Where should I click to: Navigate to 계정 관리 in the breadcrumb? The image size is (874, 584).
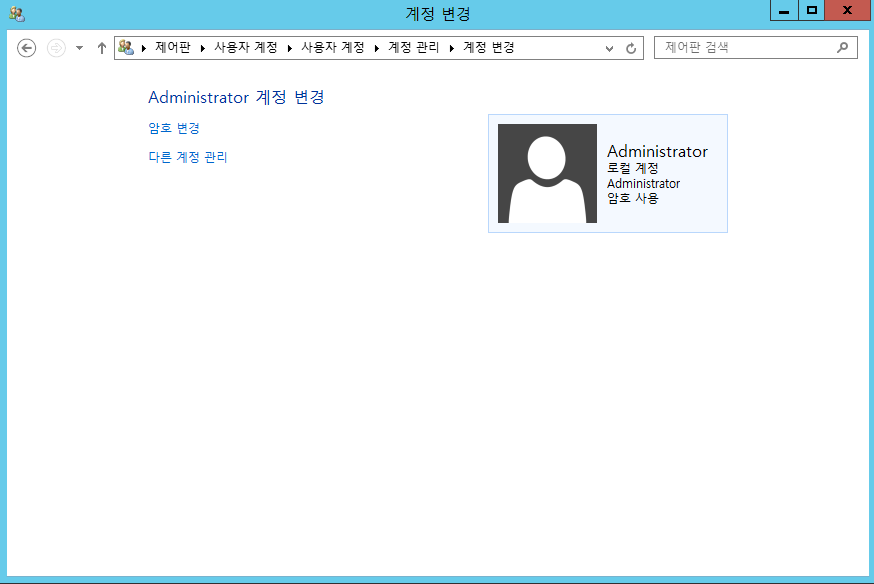tap(413, 47)
